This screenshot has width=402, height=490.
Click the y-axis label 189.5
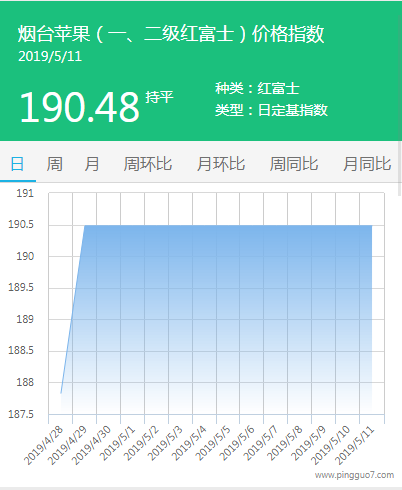tap(21, 287)
